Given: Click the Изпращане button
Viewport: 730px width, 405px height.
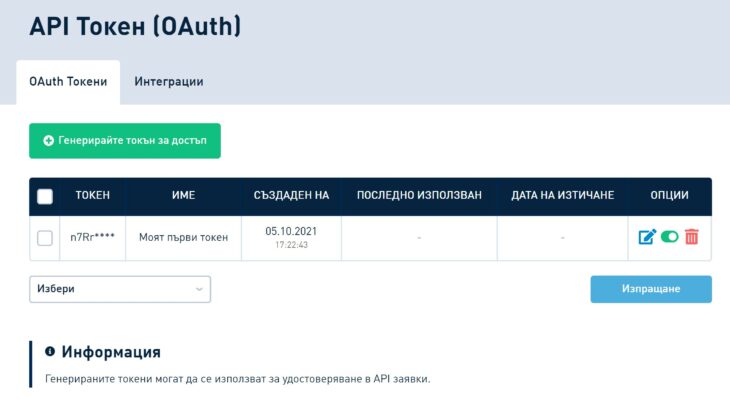Looking at the screenshot, I should pos(651,289).
